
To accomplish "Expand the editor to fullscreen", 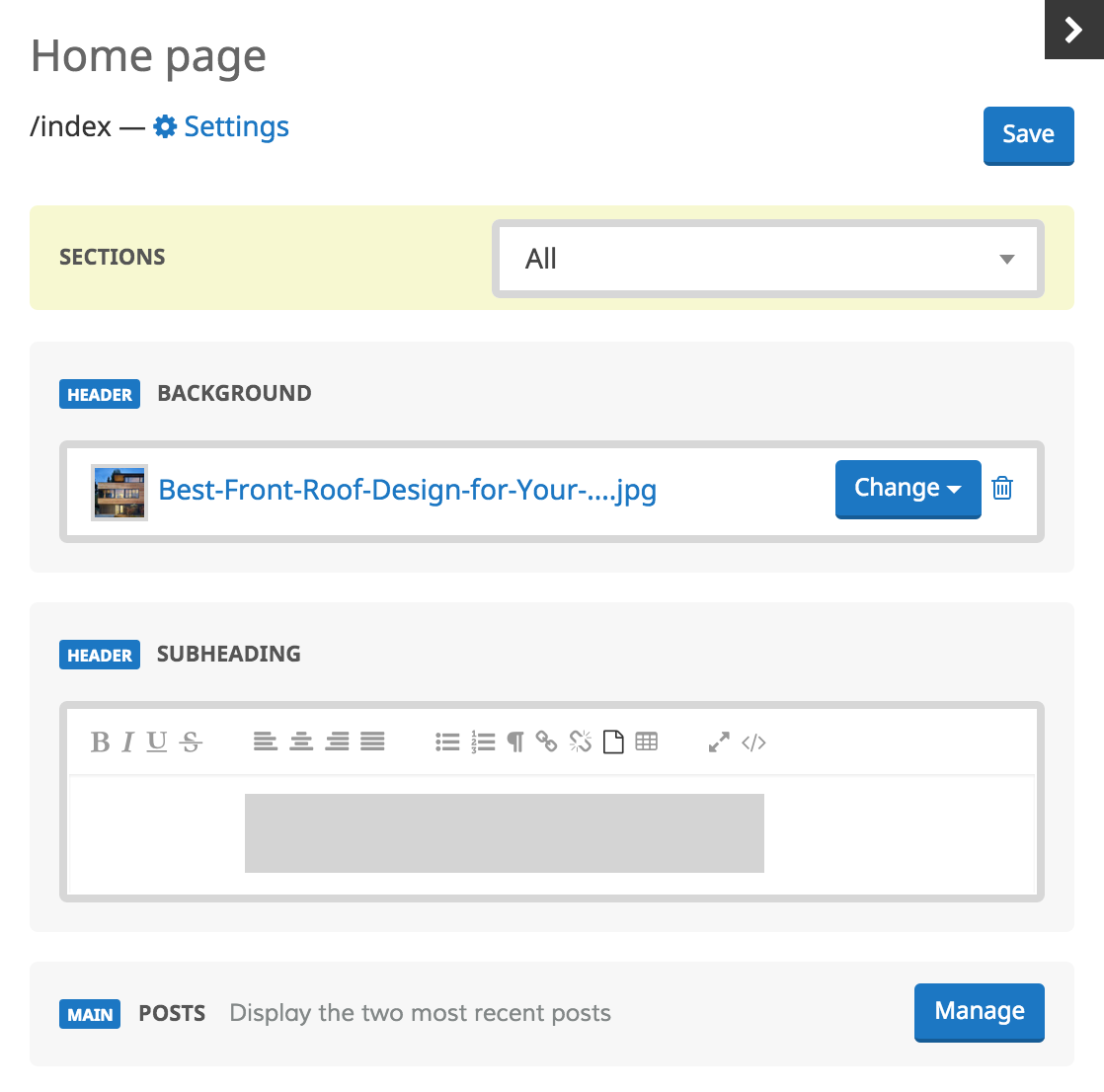I will tap(719, 742).
